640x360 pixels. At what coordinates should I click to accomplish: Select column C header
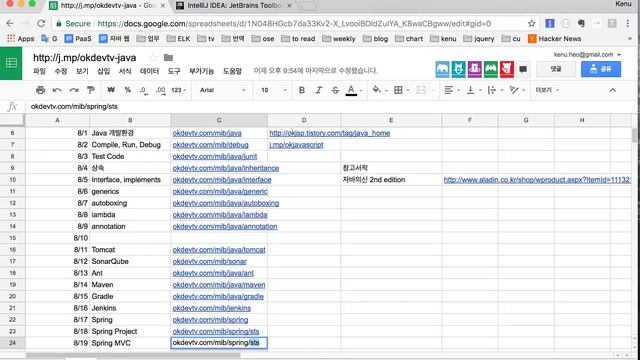pyautogui.click(x=219, y=120)
